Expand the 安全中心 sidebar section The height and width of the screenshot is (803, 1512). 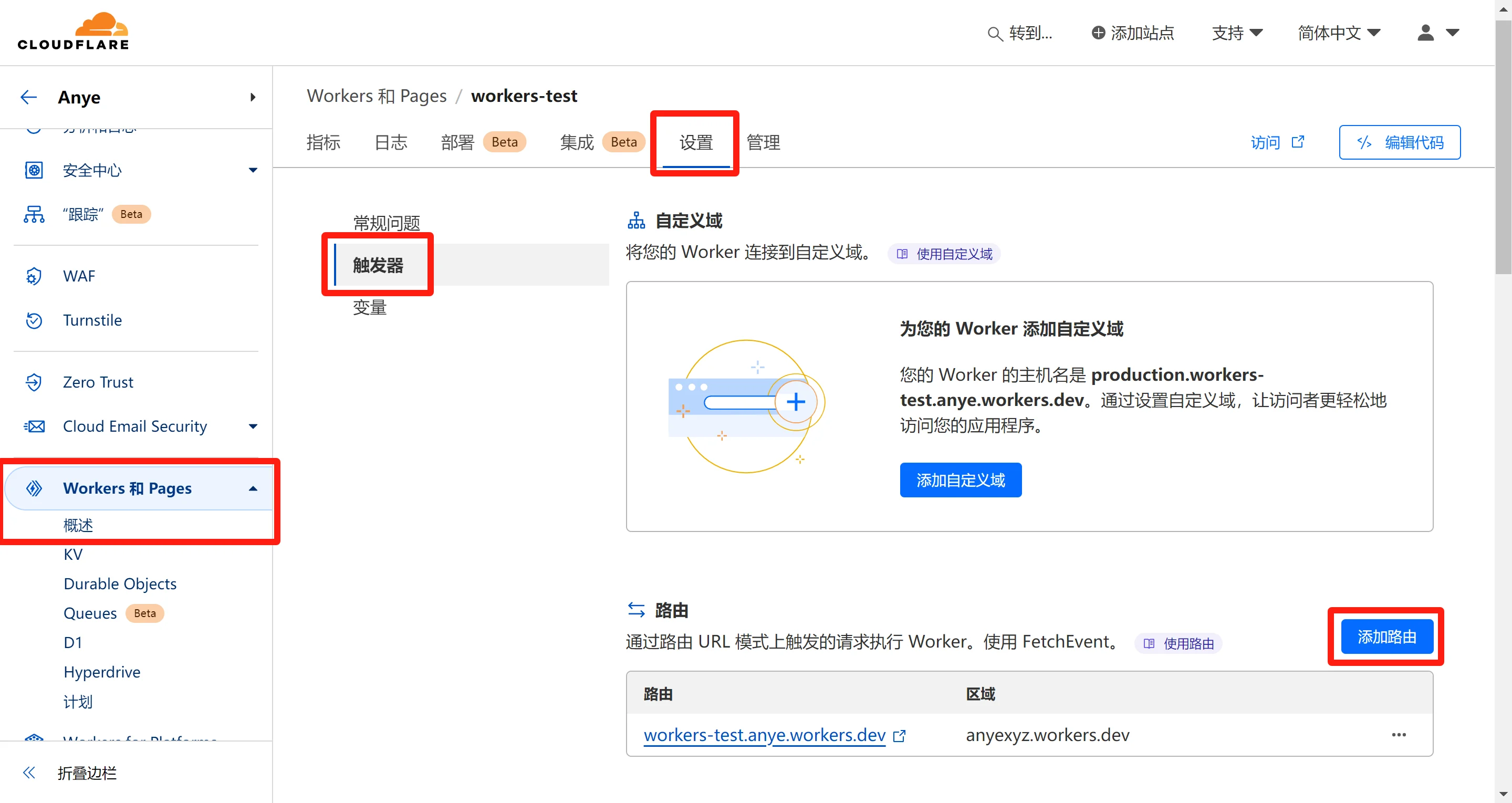click(253, 170)
